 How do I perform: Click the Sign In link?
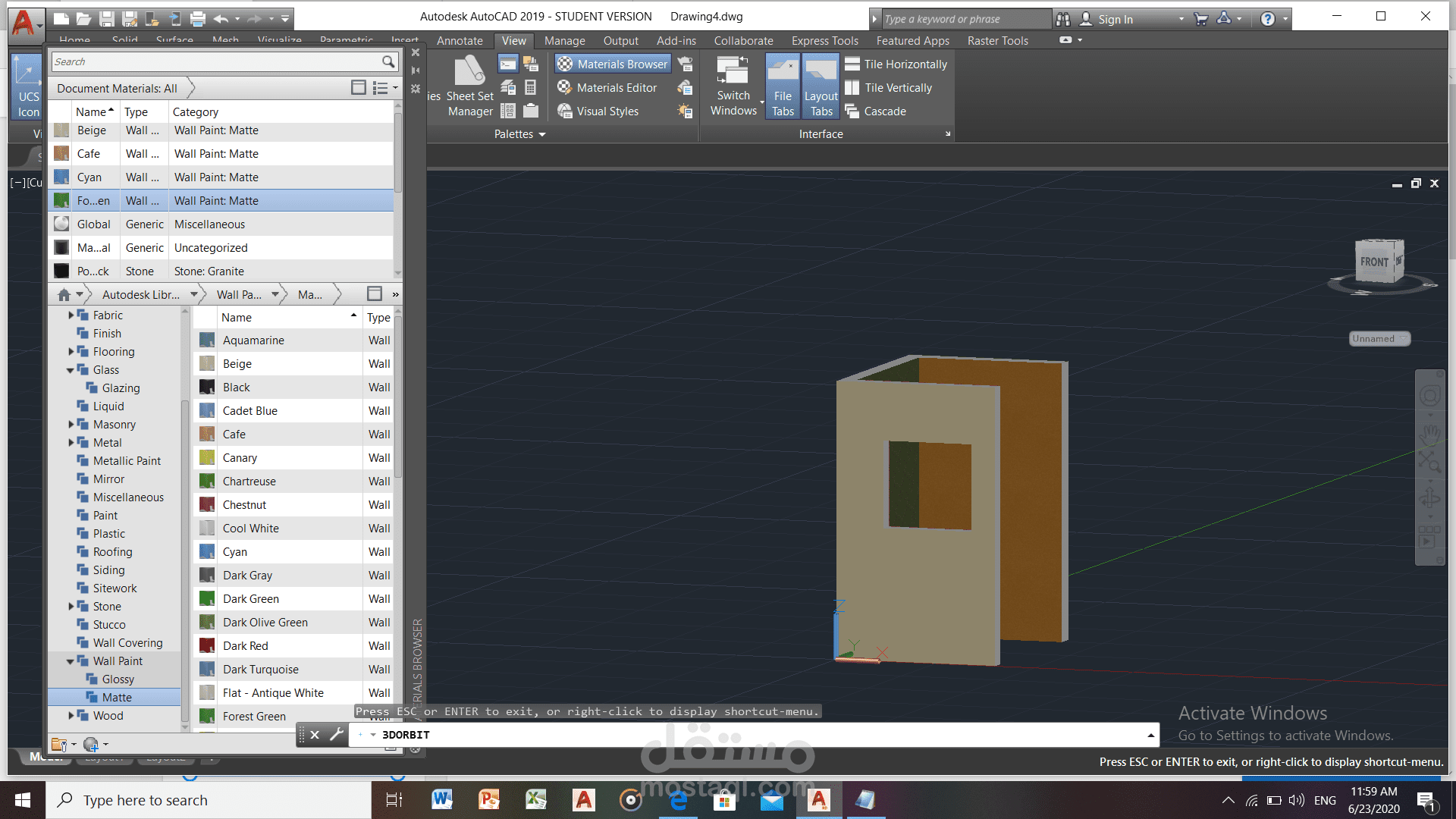(x=1116, y=18)
